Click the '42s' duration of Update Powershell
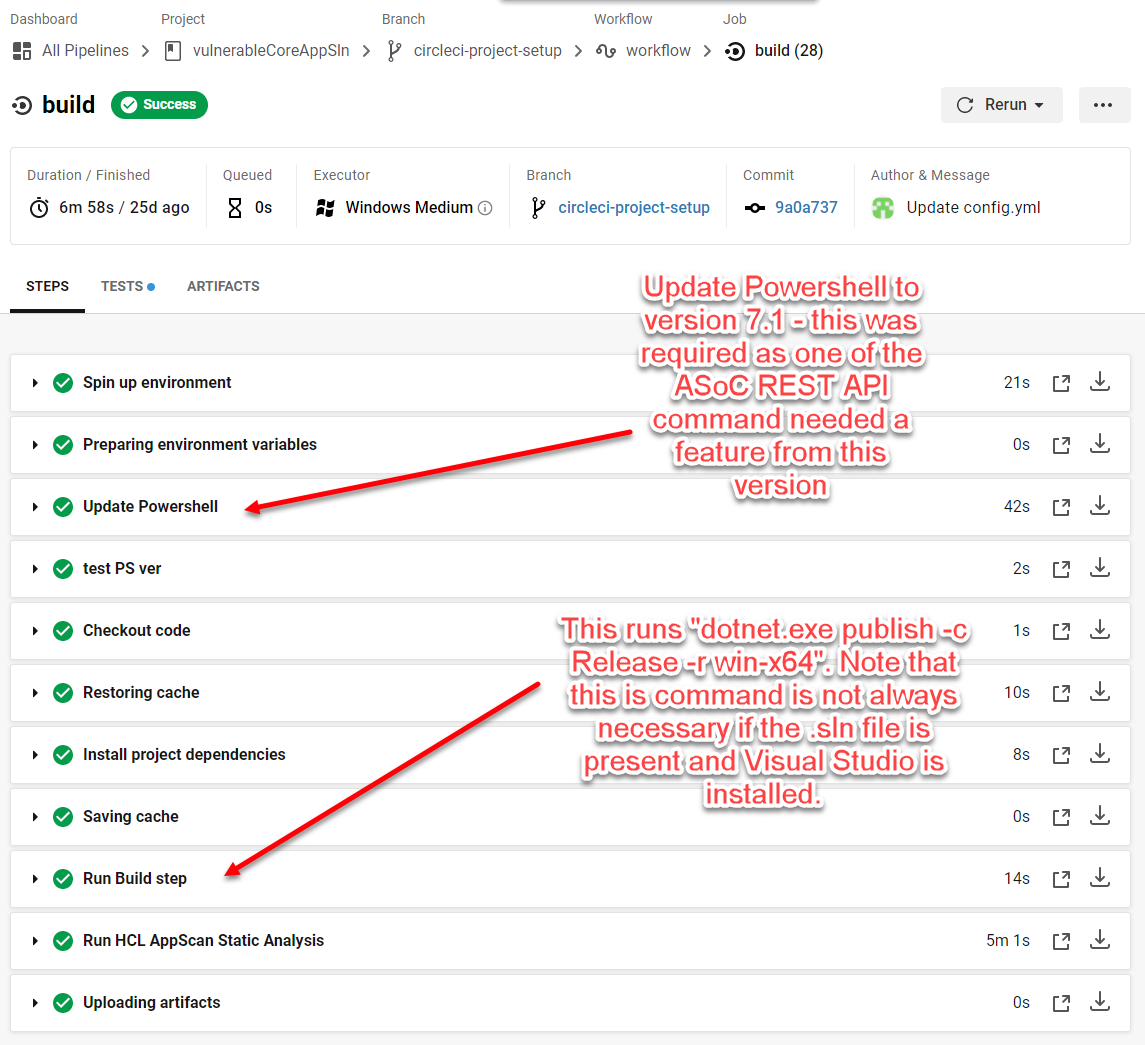Viewport: 1145px width, 1045px height. (x=1016, y=506)
